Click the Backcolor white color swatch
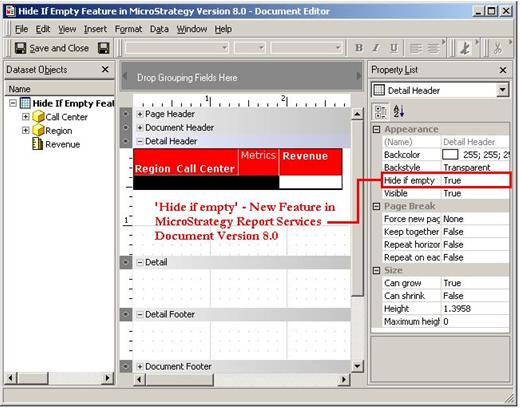 pos(450,155)
